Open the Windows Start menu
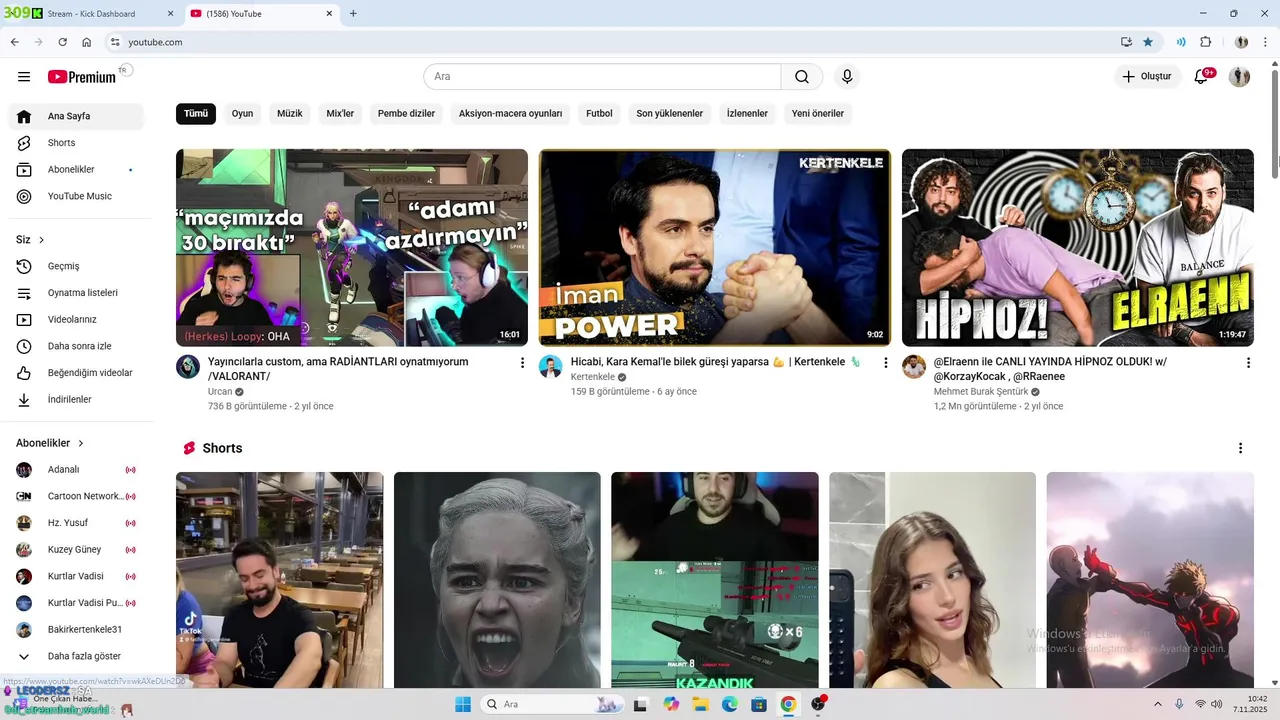 click(463, 704)
